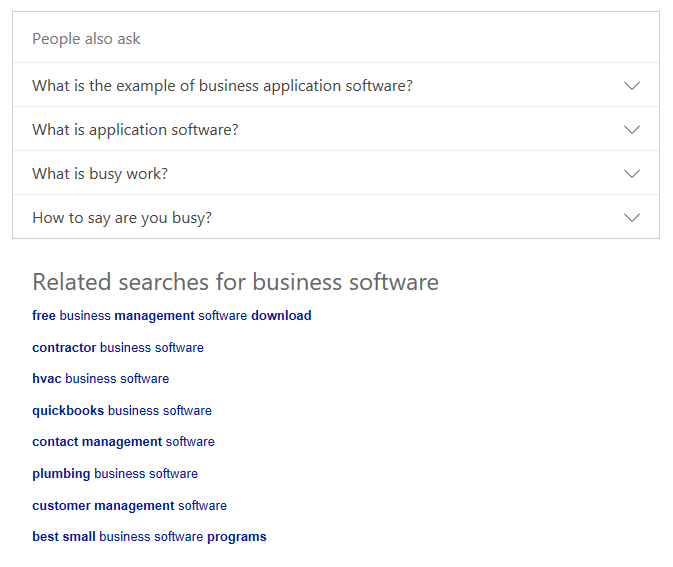Open chevron next to 'How to say are you busy?'
Viewport: 673px width, 567px height.
point(631,218)
